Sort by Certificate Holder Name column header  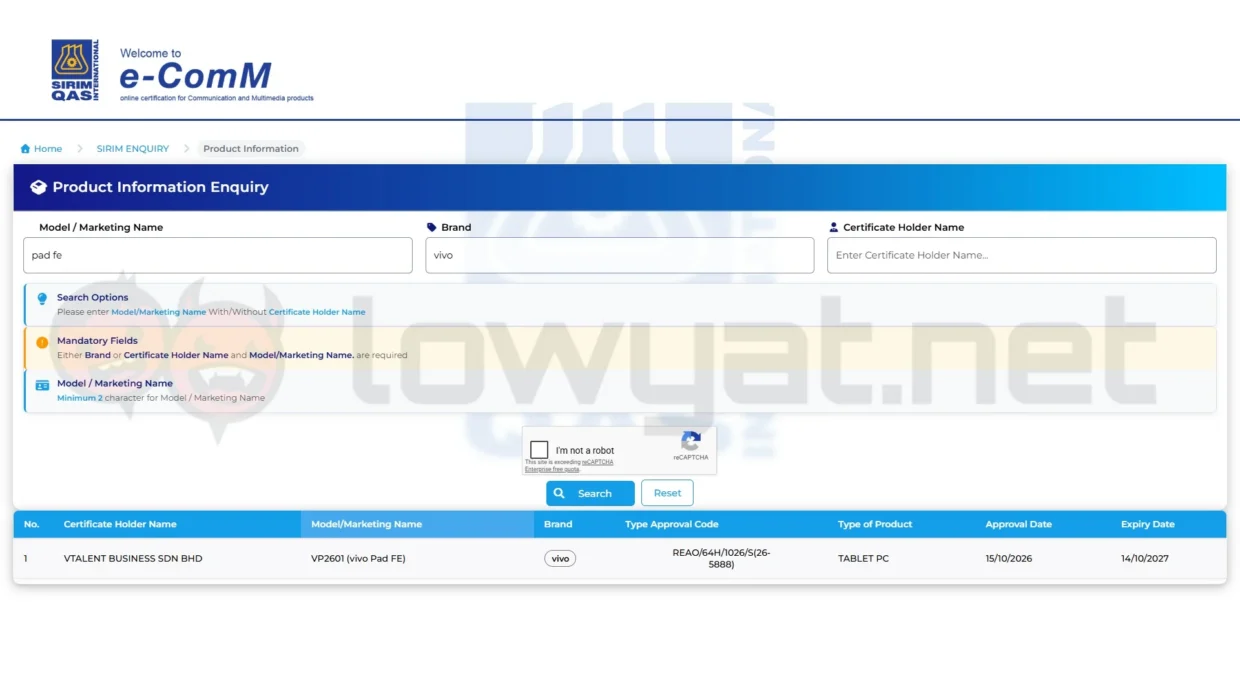tap(120, 524)
